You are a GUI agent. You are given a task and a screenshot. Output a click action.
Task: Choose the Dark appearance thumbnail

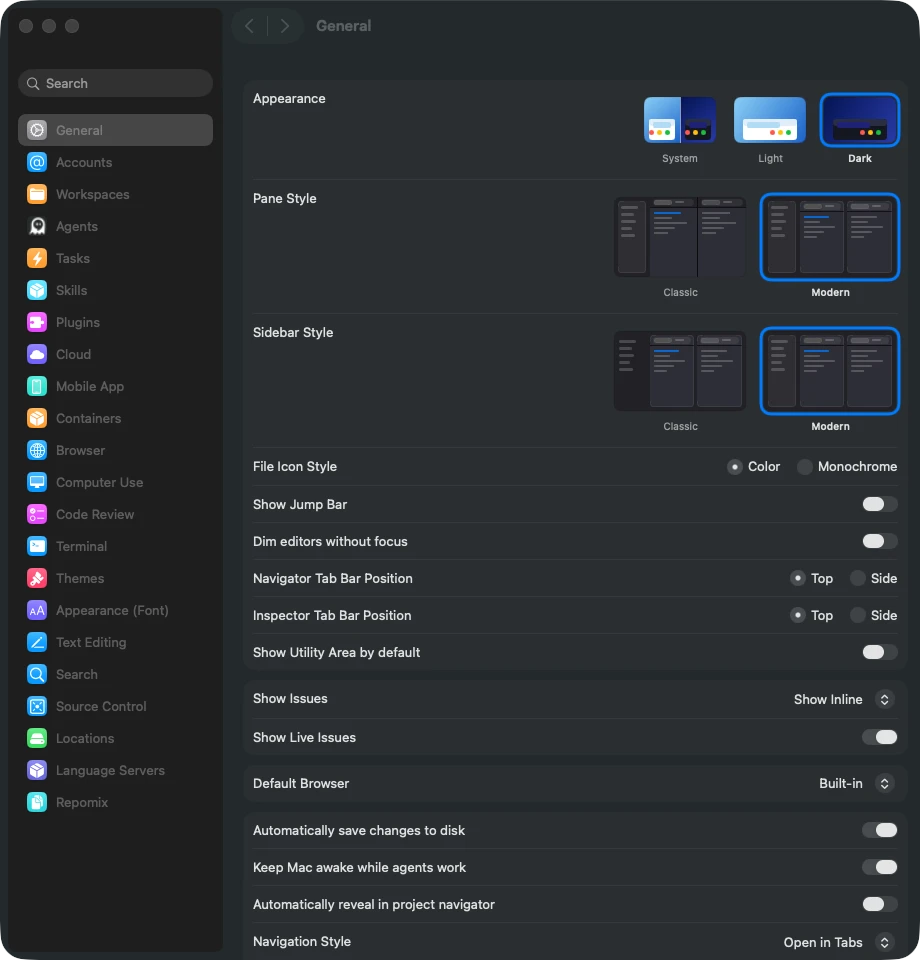coord(859,120)
